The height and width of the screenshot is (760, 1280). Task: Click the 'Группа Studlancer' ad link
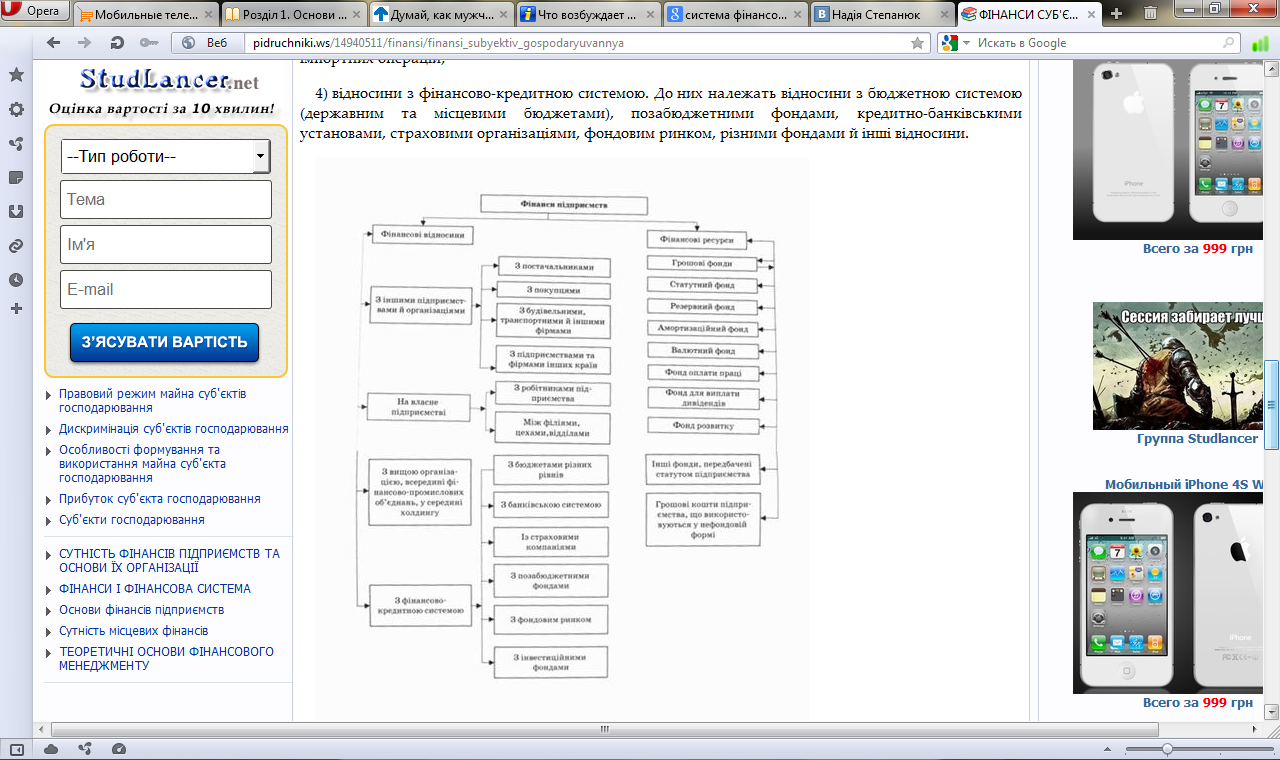(x=1197, y=438)
